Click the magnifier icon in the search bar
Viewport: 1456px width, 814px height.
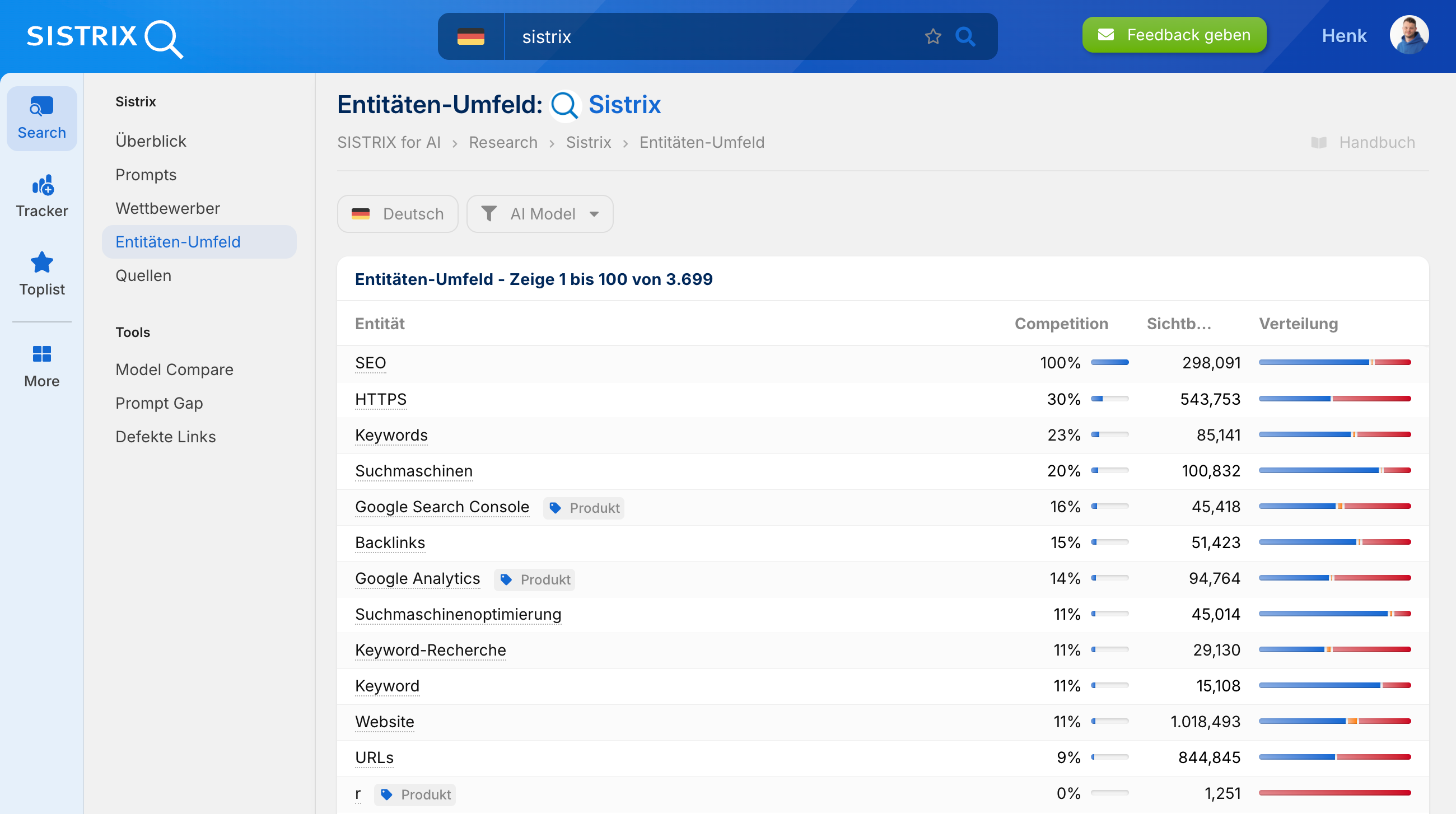click(965, 36)
